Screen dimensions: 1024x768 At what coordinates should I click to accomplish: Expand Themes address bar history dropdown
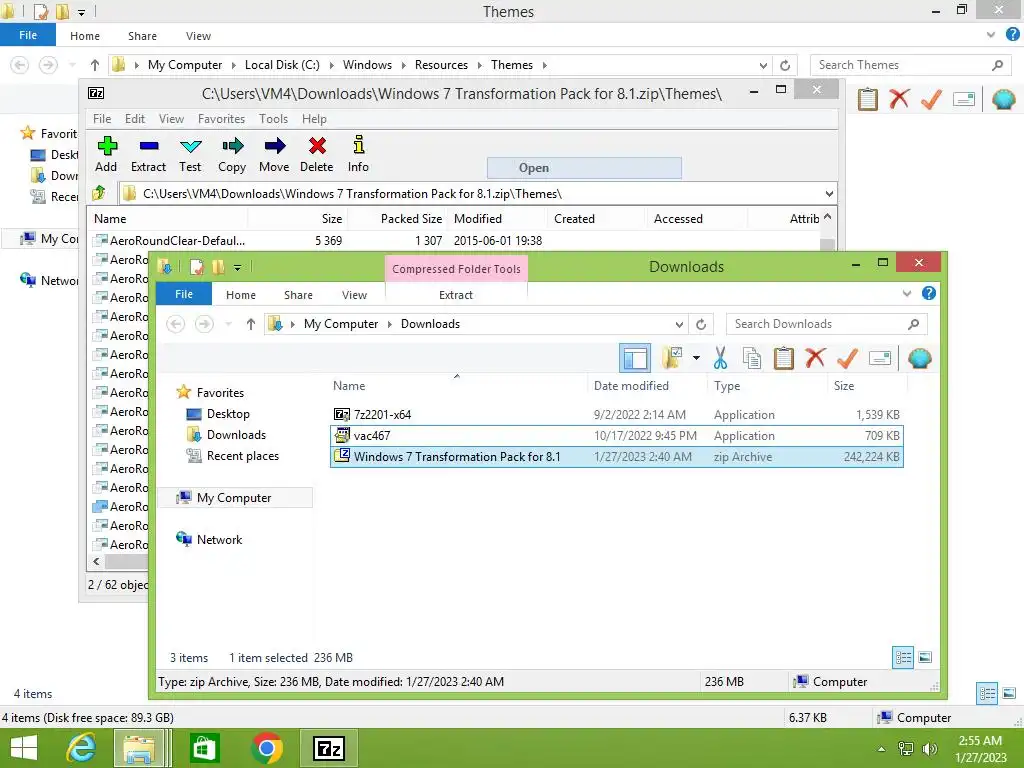pos(763,65)
